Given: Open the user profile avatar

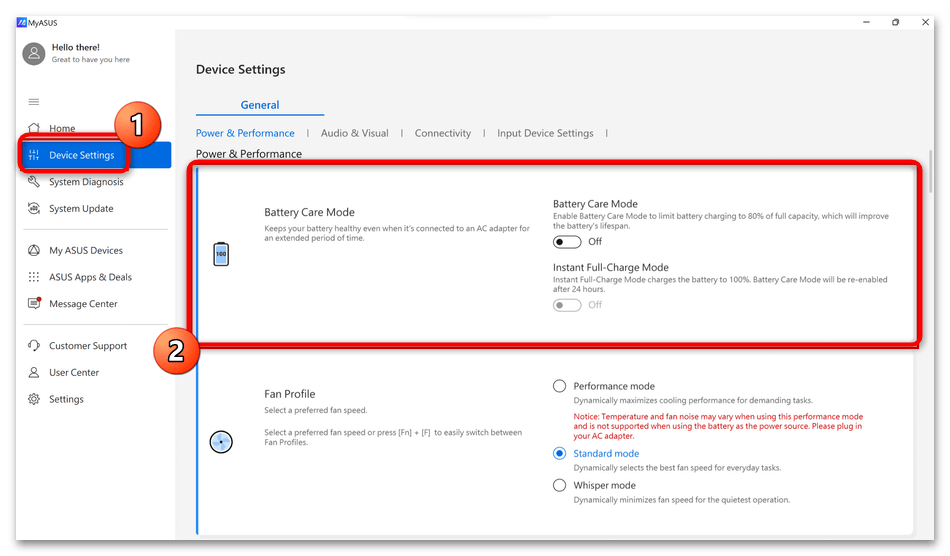Looking at the screenshot, I should click(34, 54).
